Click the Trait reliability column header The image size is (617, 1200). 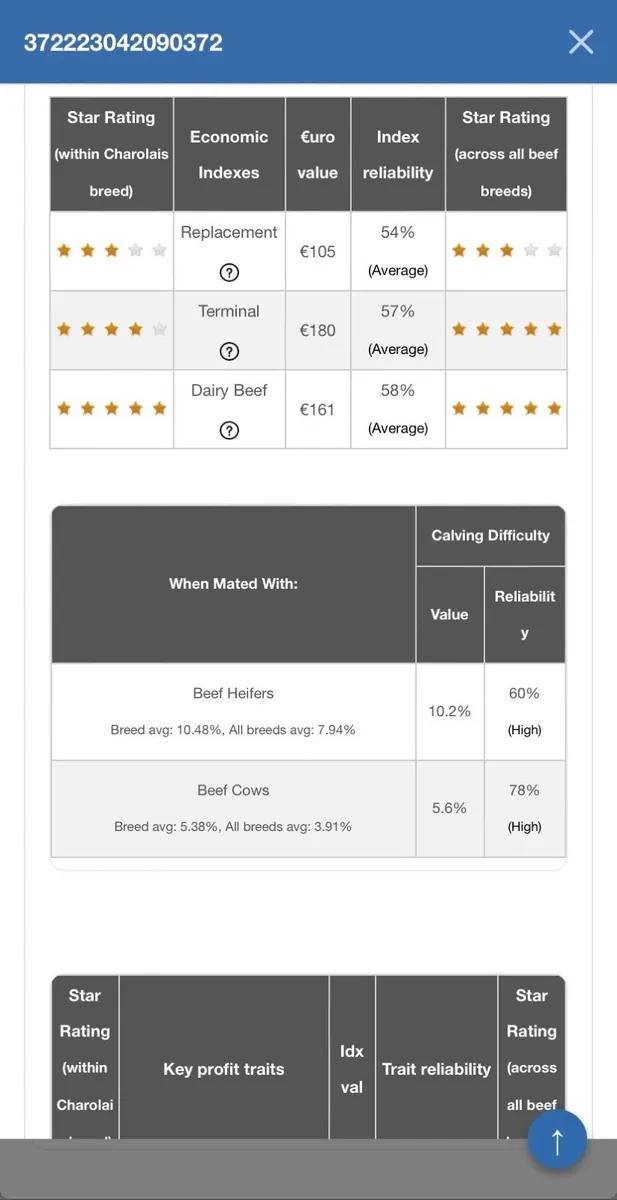[x=436, y=1069]
